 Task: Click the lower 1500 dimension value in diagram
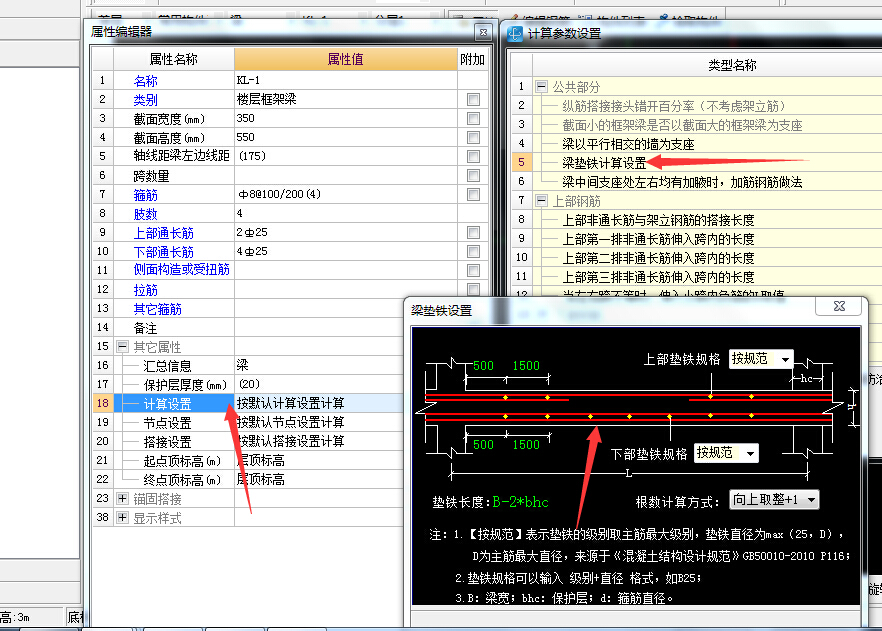pyautogui.click(x=526, y=445)
